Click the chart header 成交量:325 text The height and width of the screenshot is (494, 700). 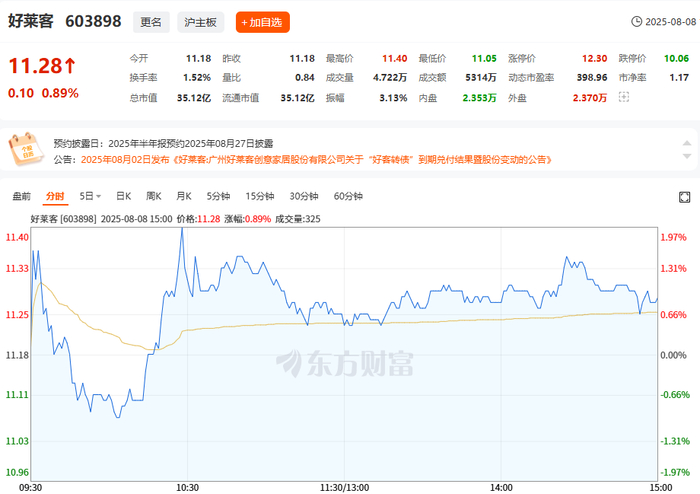pyautogui.click(x=298, y=219)
